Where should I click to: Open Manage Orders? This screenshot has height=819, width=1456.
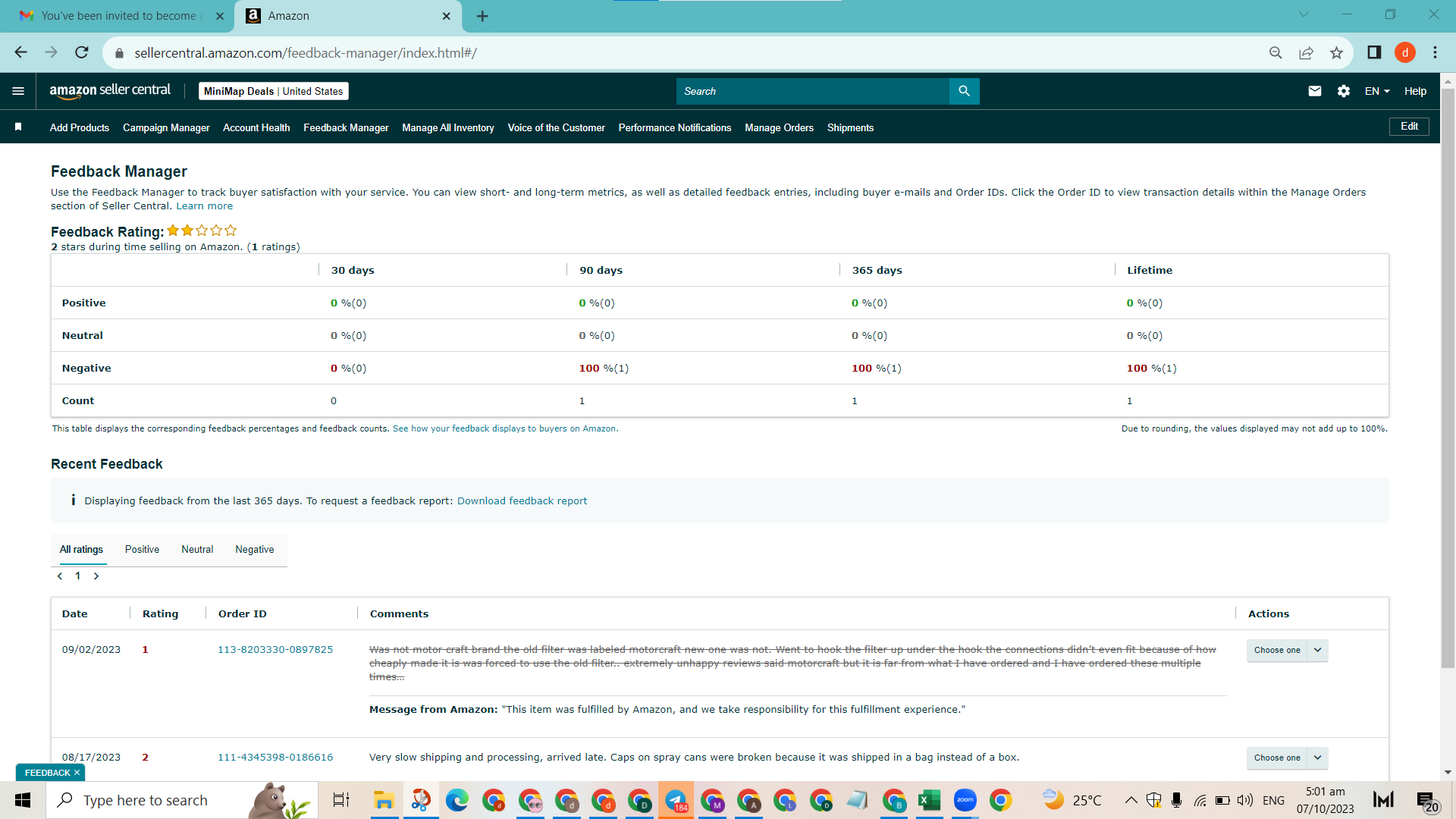click(x=779, y=127)
